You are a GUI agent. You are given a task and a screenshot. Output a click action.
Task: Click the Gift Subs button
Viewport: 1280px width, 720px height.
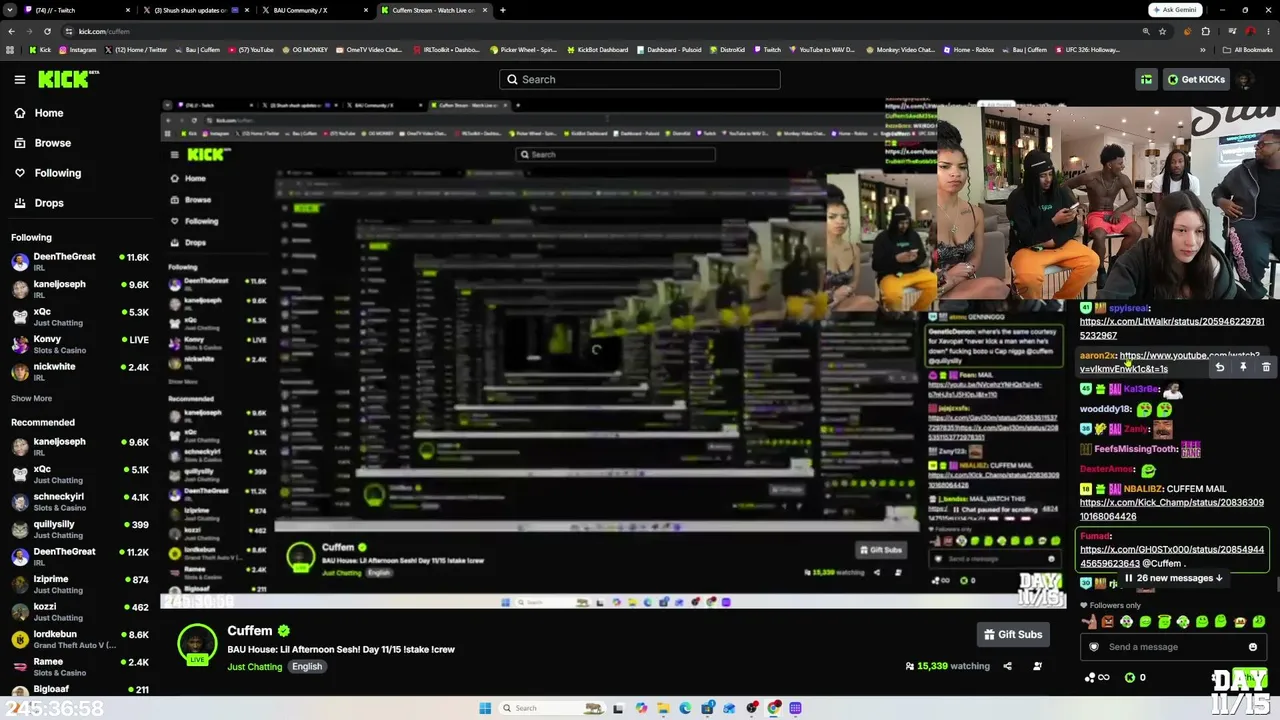pyautogui.click(x=1012, y=634)
